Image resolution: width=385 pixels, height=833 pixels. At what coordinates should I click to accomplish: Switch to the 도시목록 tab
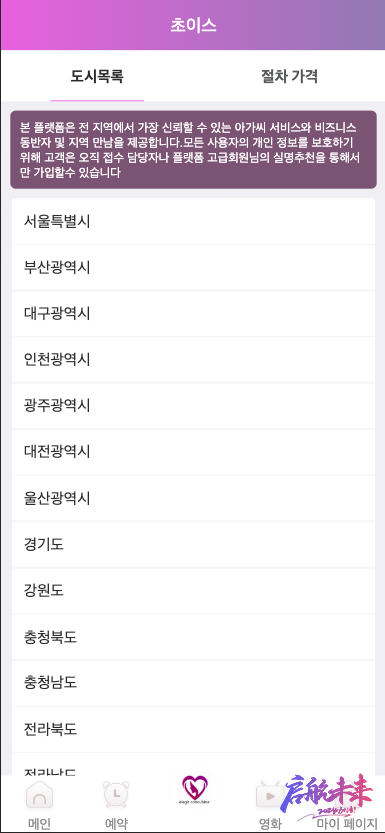97,76
